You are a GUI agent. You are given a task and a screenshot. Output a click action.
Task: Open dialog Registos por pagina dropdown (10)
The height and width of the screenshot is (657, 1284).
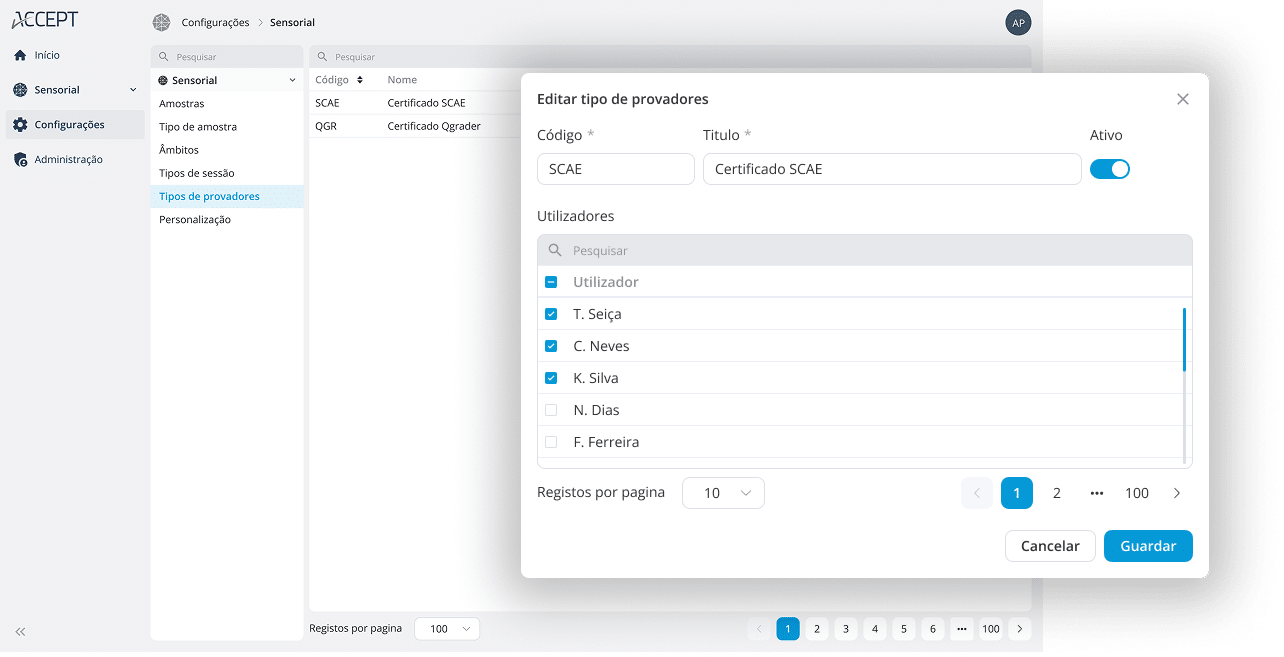click(x=723, y=493)
